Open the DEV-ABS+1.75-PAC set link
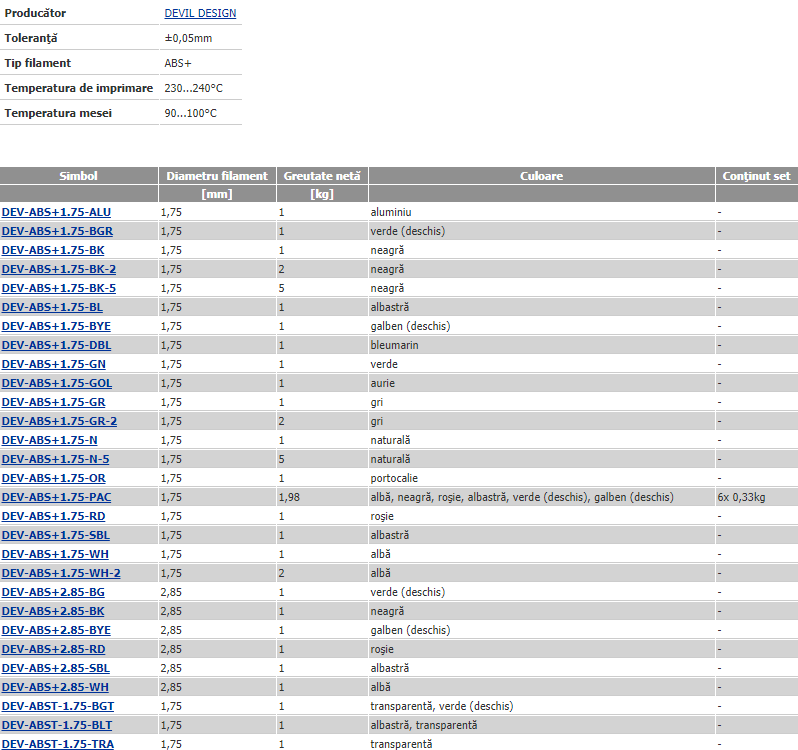 [56, 497]
